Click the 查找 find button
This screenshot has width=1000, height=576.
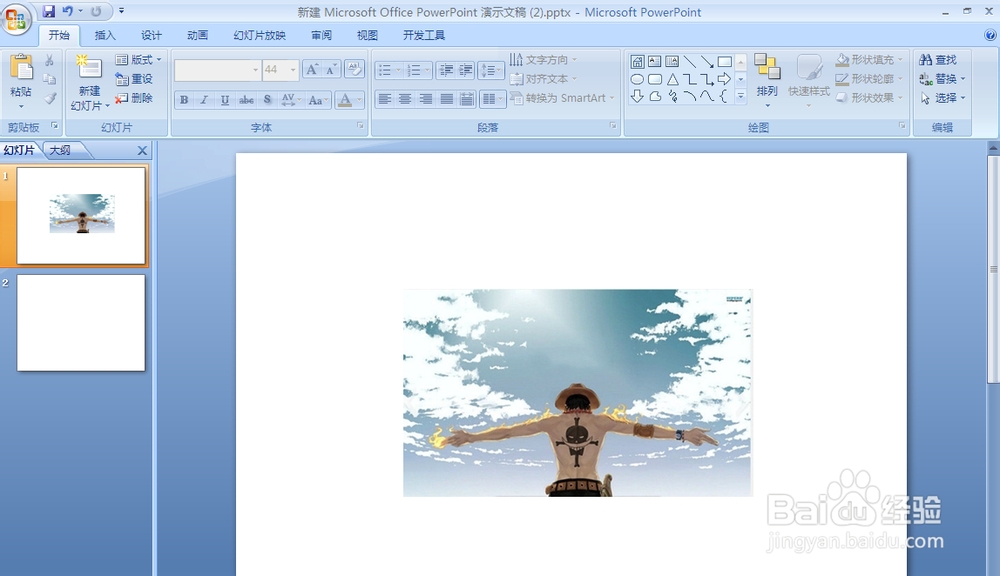(x=938, y=60)
